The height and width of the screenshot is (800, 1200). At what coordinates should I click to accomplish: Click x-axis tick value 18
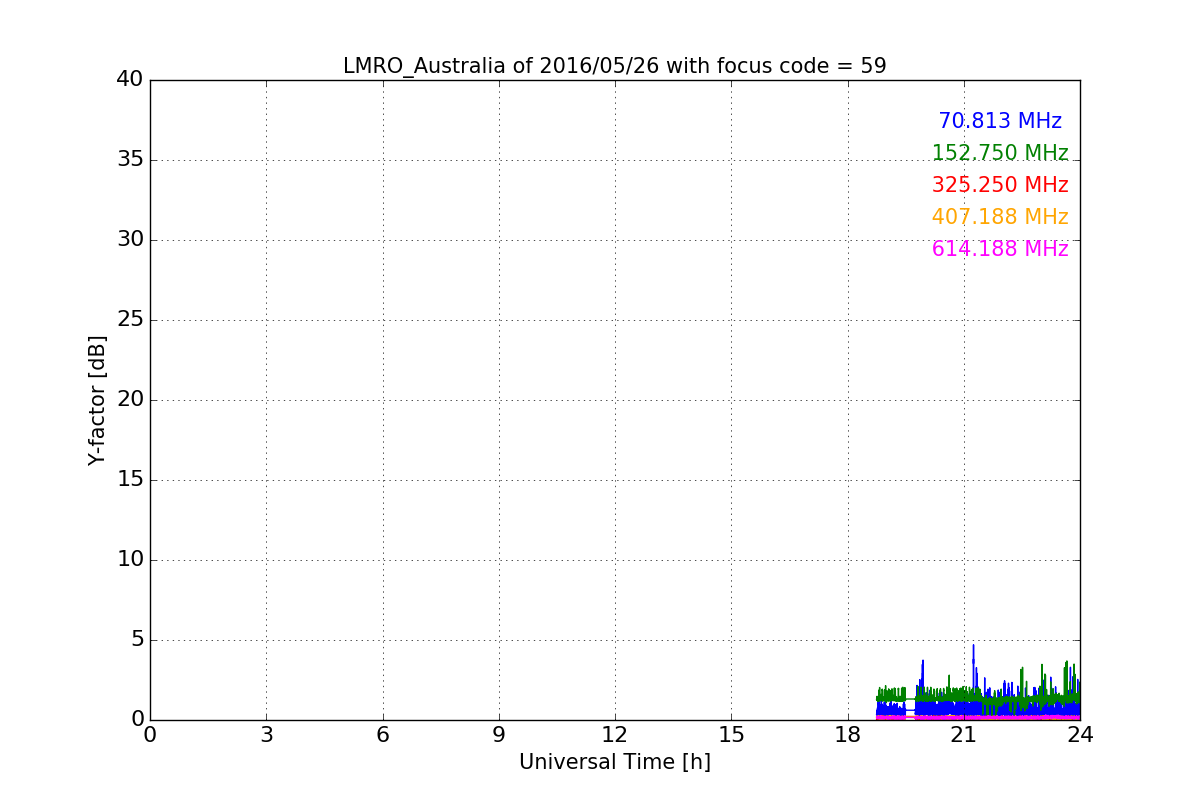pos(847,735)
